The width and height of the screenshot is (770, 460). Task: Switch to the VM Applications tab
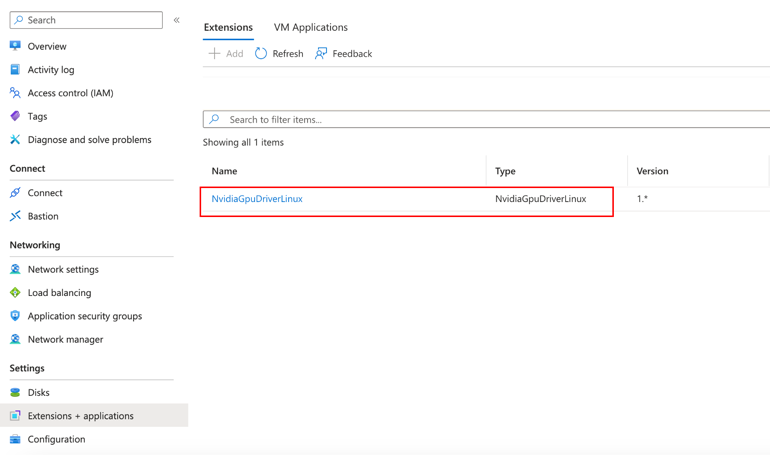(x=310, y=27)
